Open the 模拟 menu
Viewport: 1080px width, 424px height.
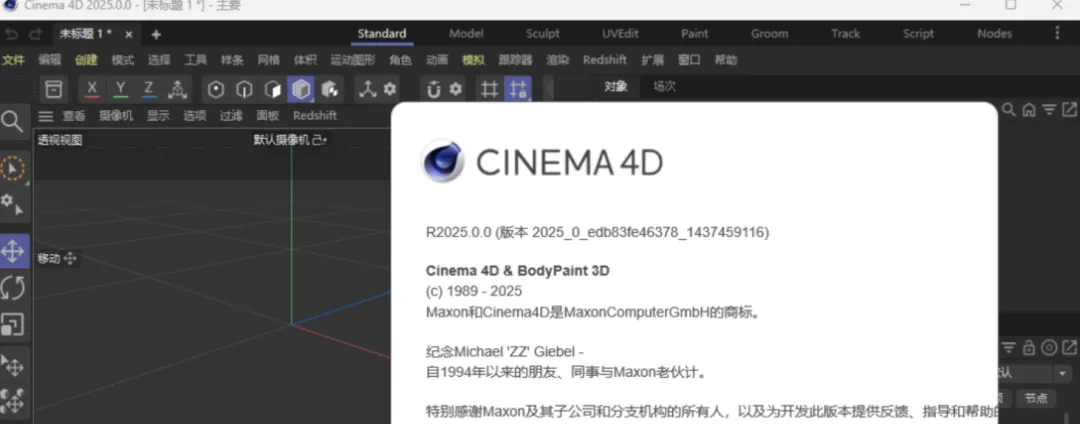pos(473,60)
